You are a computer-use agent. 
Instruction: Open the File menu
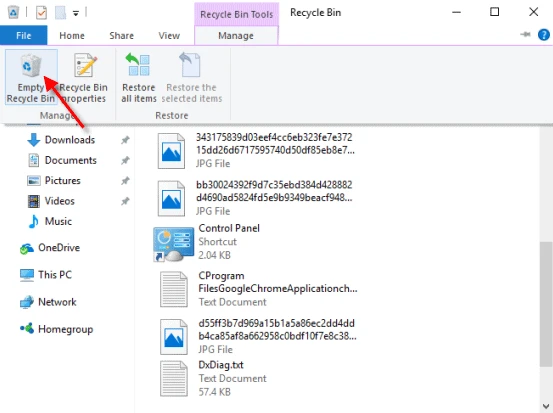24,36
